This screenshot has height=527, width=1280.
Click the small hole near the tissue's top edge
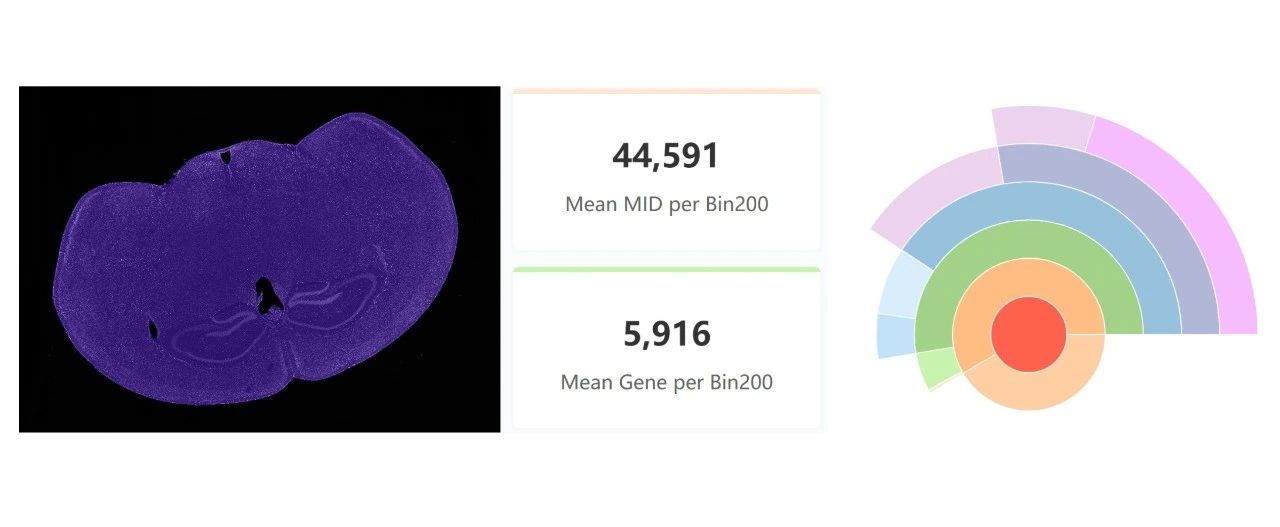(227, 155)
